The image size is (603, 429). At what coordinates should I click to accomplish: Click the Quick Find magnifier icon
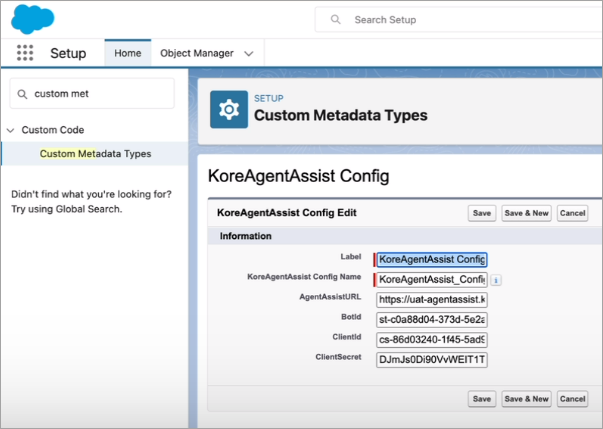click(22, 94)
